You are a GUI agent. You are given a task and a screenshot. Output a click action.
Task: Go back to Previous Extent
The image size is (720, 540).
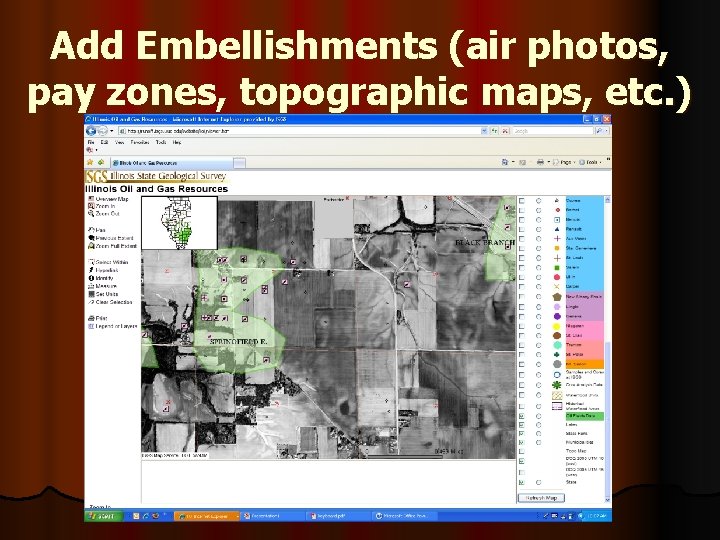(x=111, y=238)
